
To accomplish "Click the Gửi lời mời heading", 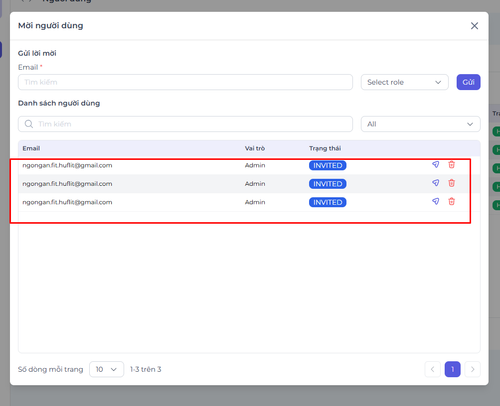I will 37,53.
